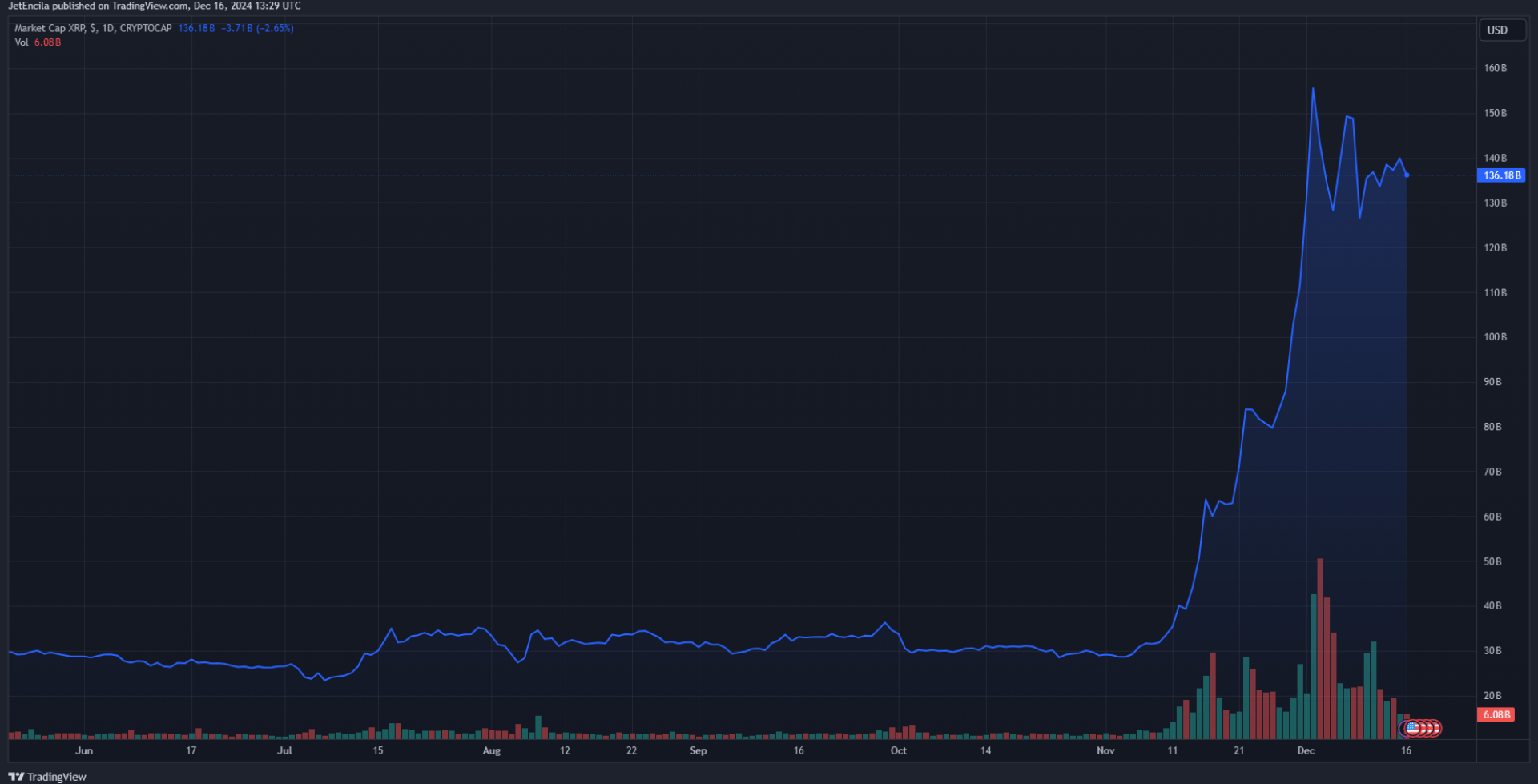Click the front US flag economic event icon
Viewport: 1538px width, 784px height.
pos(1411,728)
